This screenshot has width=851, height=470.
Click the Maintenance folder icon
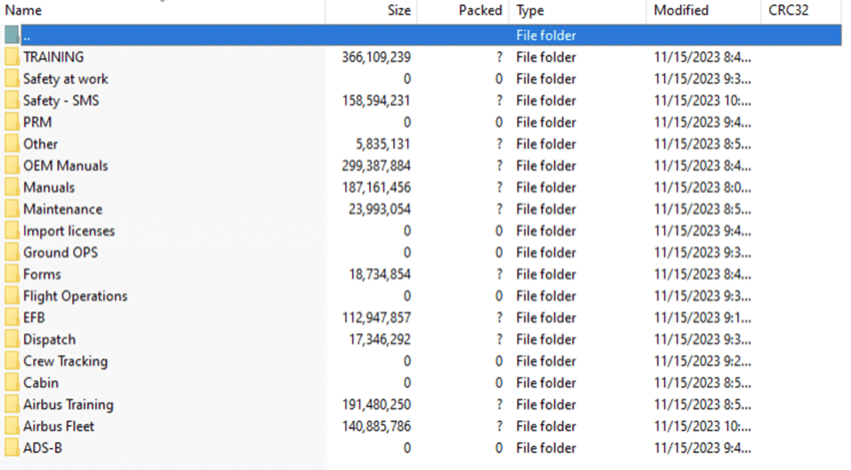[x=12, y=209]
